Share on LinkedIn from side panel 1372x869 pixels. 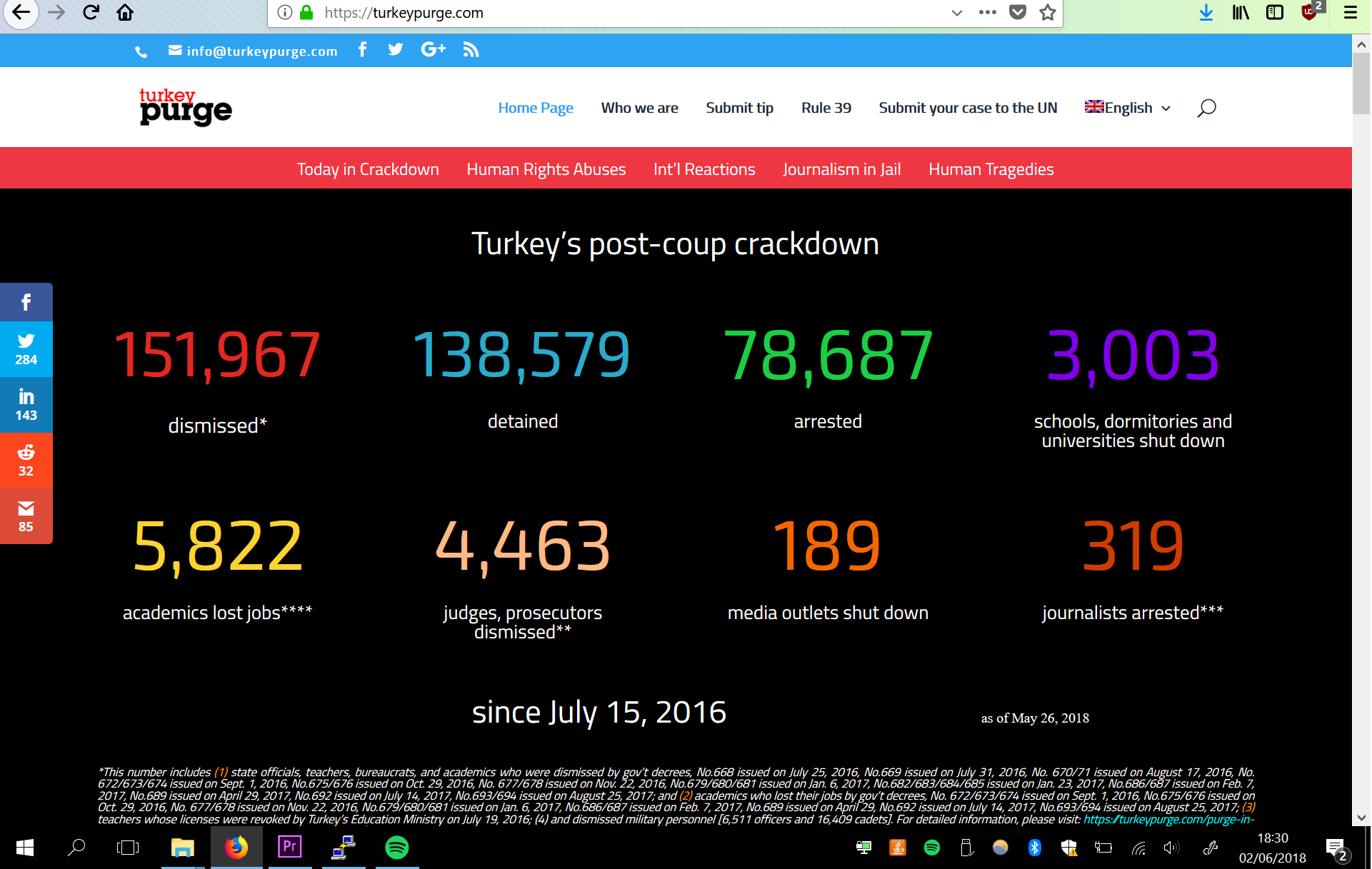point(26,405)
